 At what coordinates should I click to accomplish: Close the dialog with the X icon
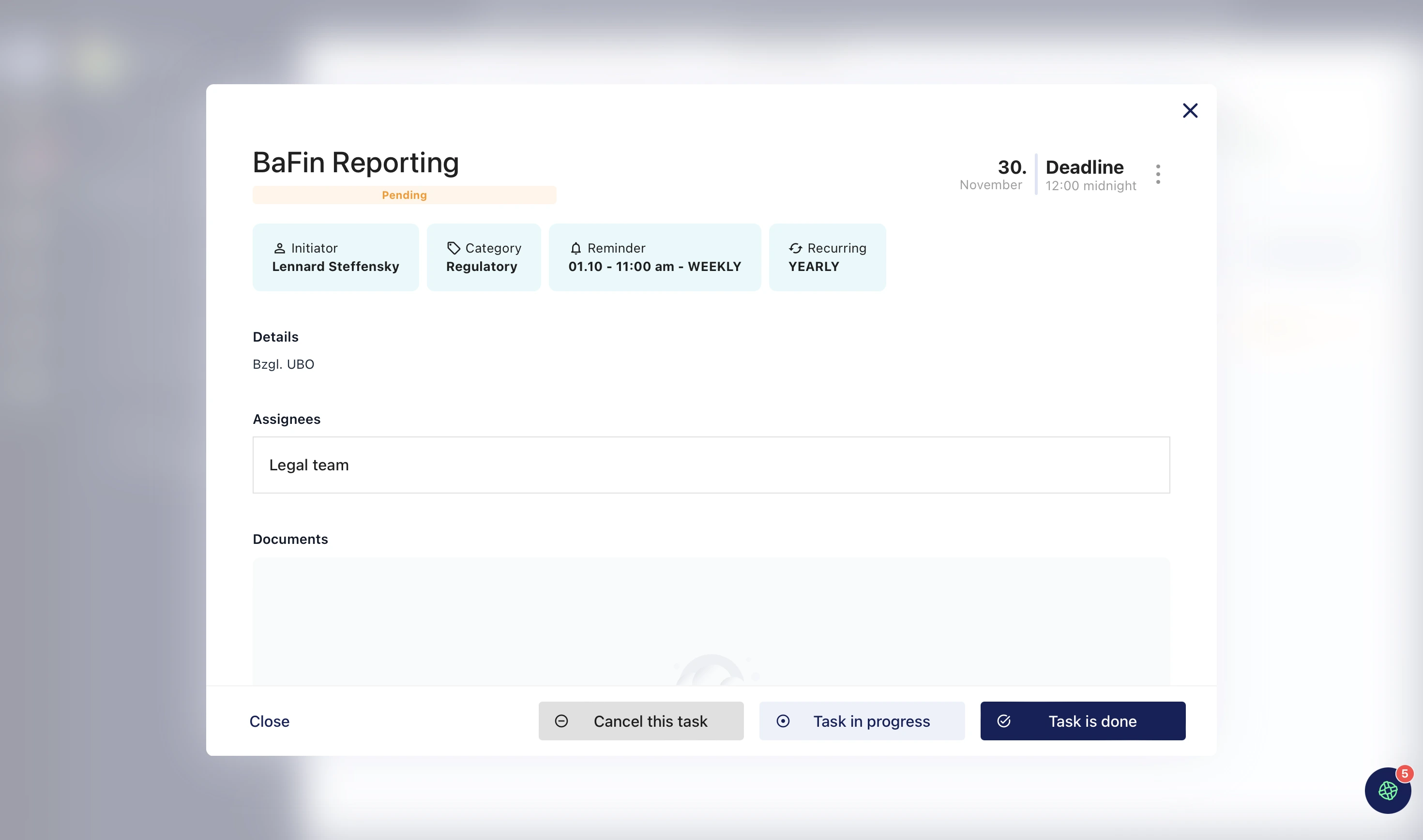click(x=1190, y=110)
